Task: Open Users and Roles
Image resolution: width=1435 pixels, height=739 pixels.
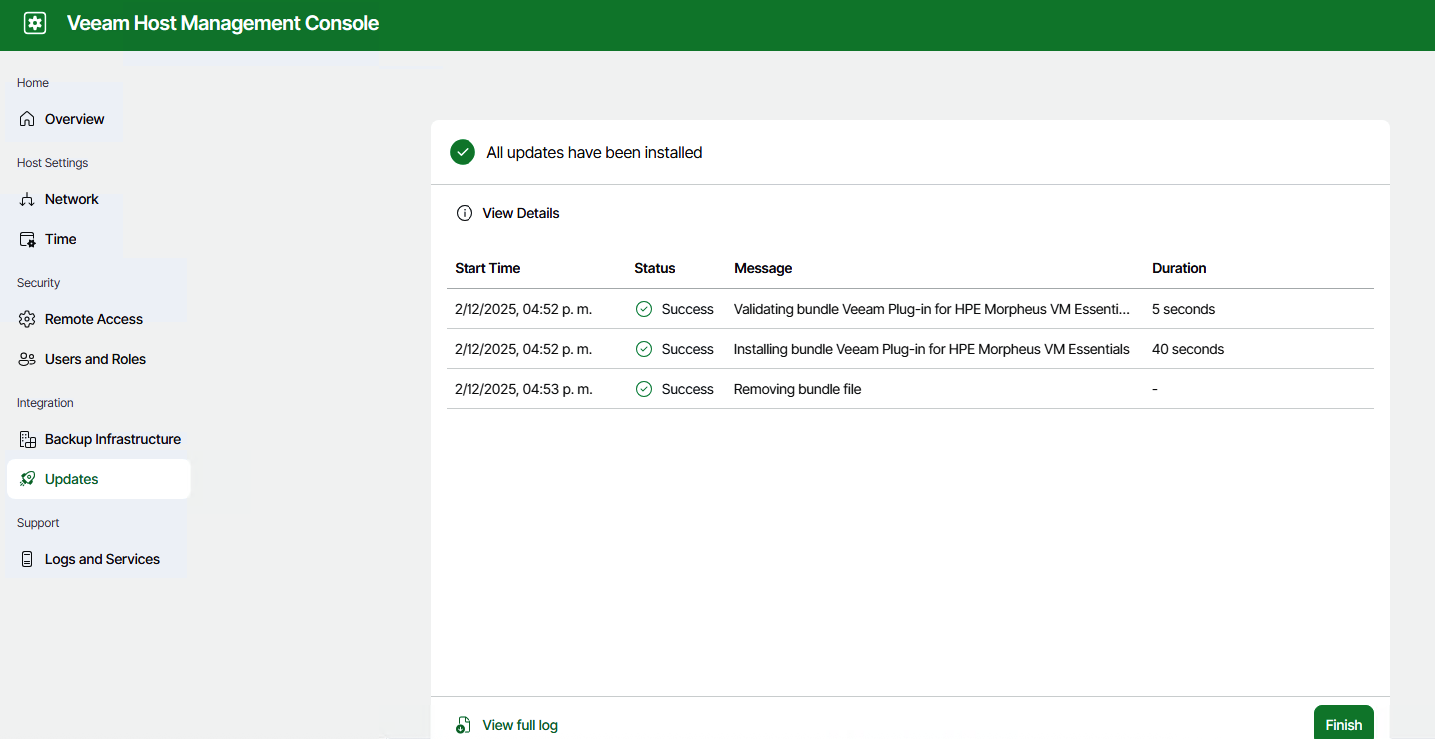Action: pyautogui.click(x=96, y=359)
